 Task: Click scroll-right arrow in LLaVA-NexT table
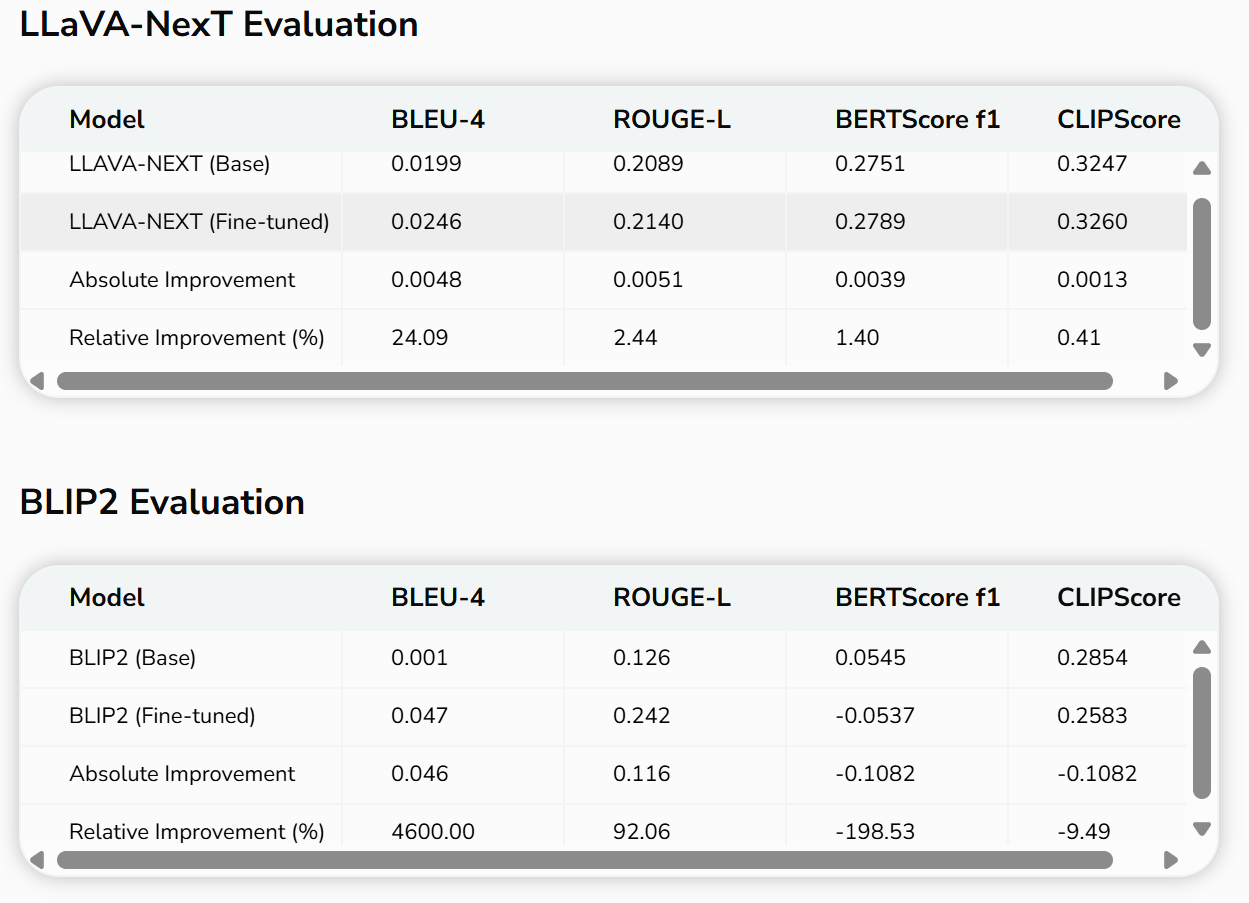1171,381
